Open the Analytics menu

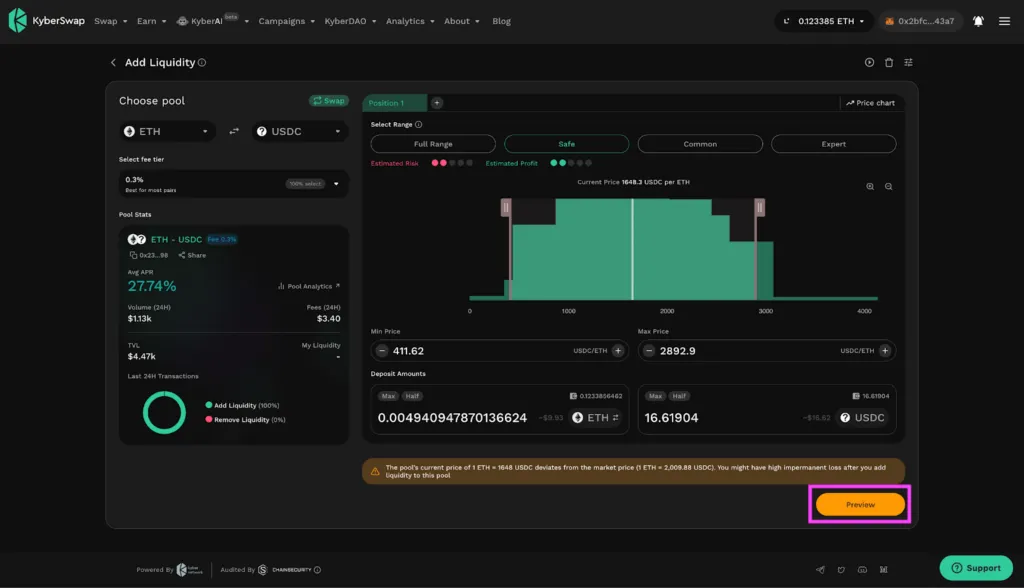click(410, 21)
